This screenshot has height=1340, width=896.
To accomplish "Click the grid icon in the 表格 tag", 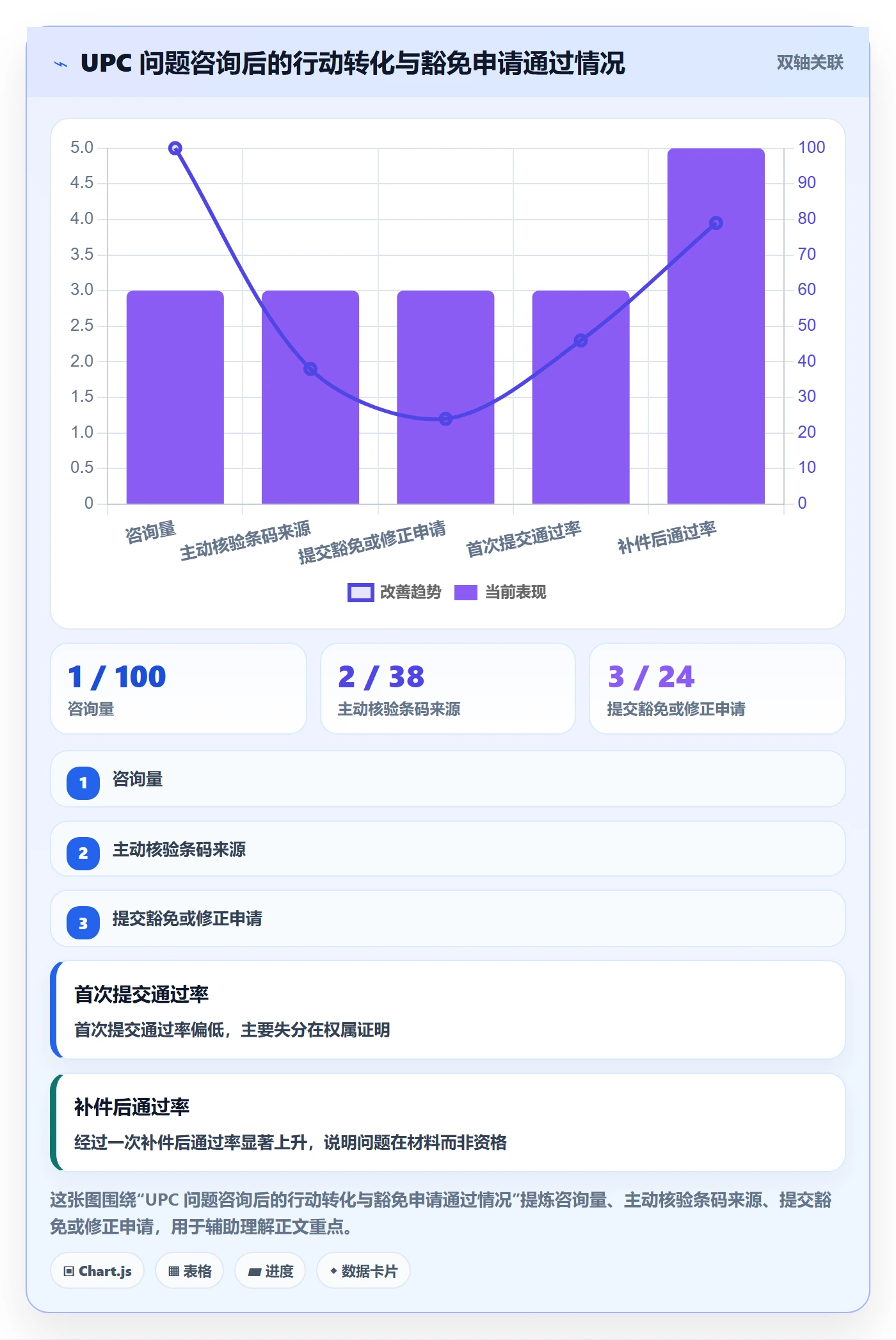I will click(x=173, y=1272).
